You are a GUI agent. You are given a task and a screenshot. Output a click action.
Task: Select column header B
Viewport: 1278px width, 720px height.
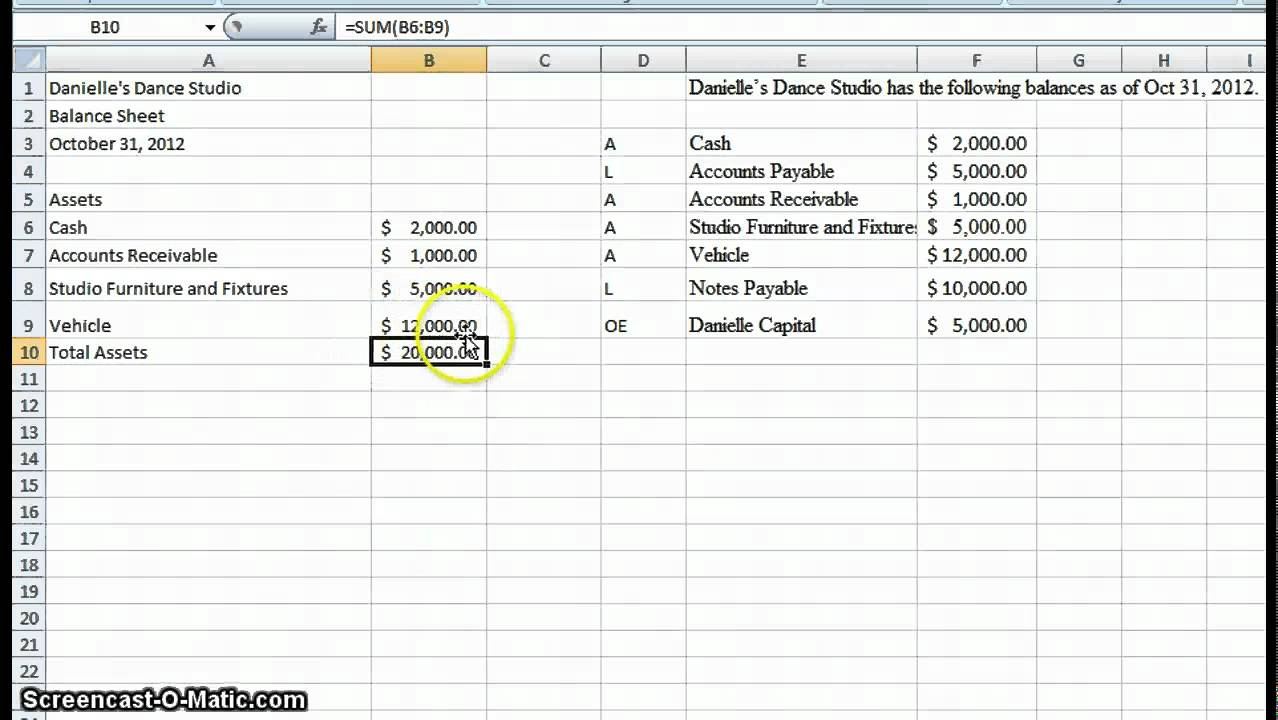[x=428, y=60]
